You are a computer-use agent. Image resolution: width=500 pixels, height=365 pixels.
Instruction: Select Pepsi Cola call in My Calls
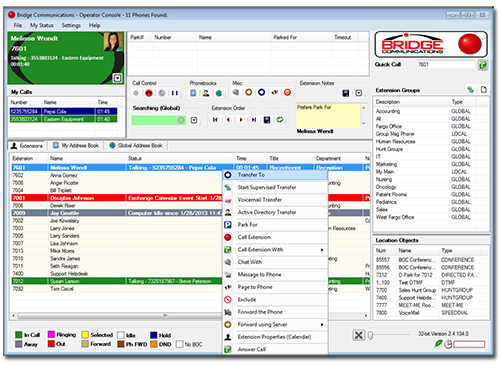(64, 111)
